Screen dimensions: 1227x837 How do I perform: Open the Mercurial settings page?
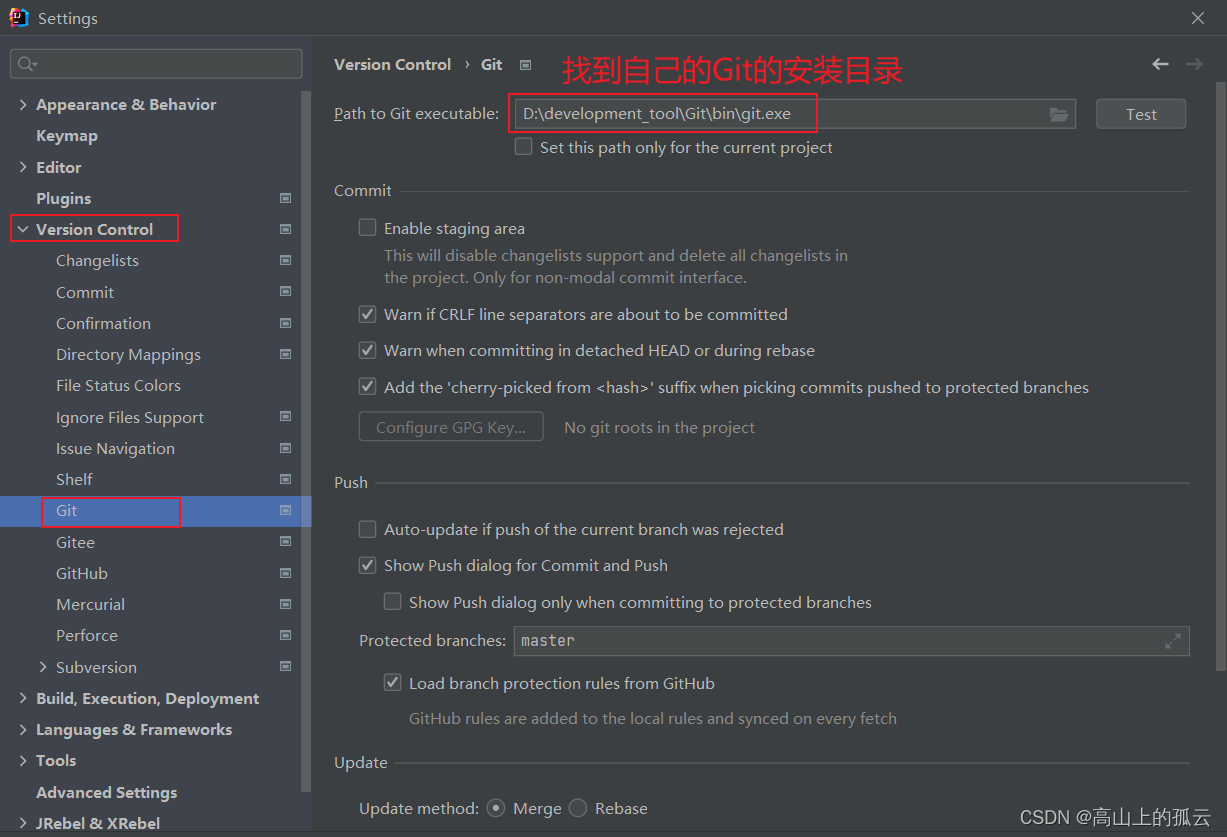pos(90,604)
